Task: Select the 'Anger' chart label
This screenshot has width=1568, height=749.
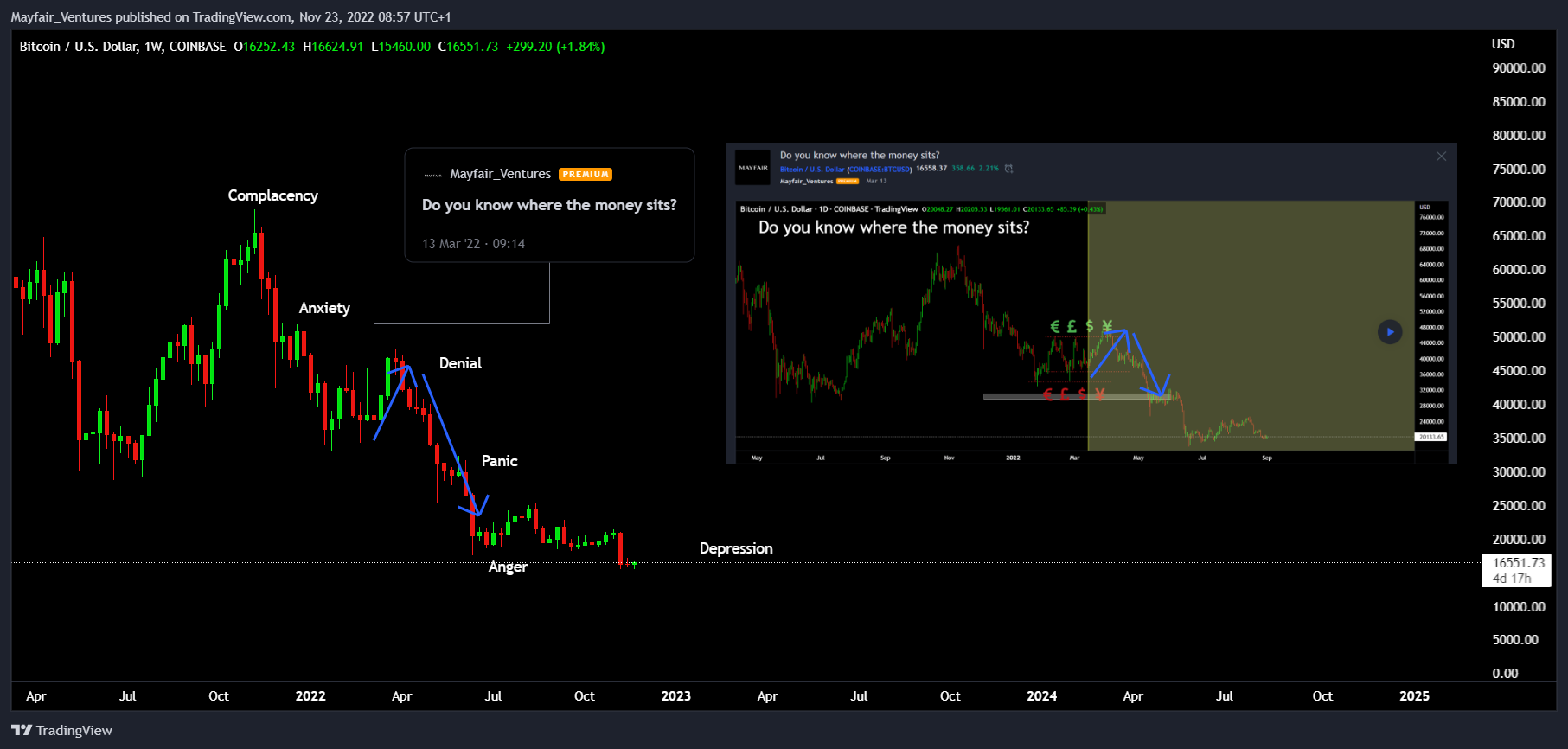Action: [508, 567]
